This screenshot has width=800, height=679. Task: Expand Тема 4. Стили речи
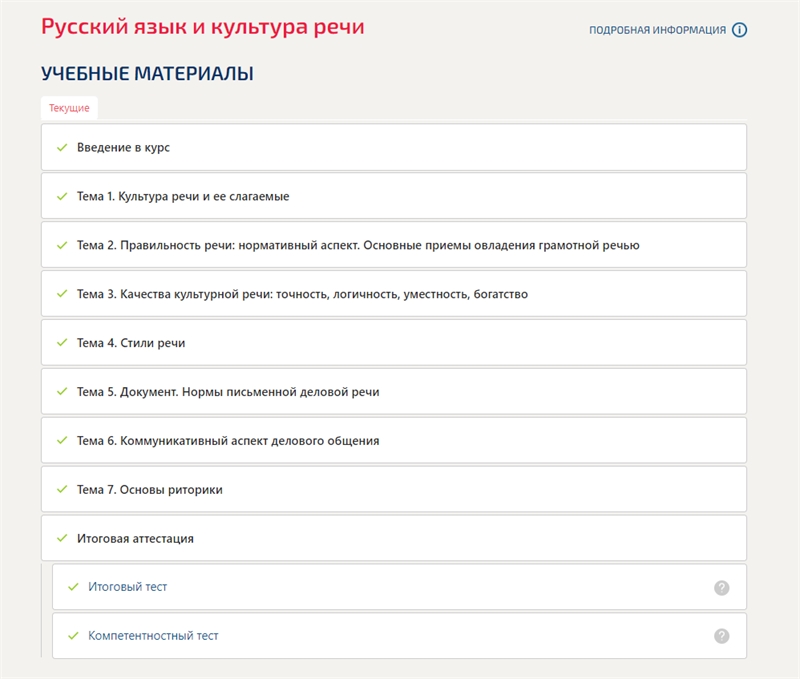click(393, 343)
